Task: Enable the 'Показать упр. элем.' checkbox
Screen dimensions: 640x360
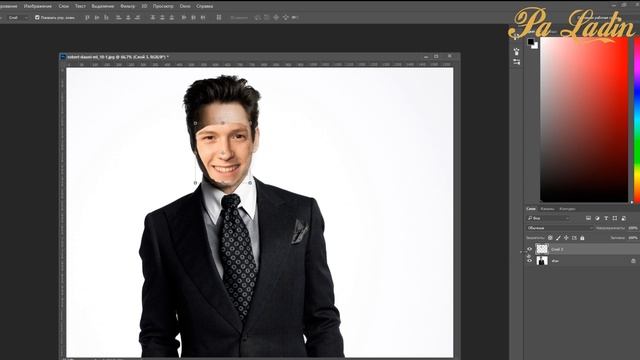Action: coord(37,18)
